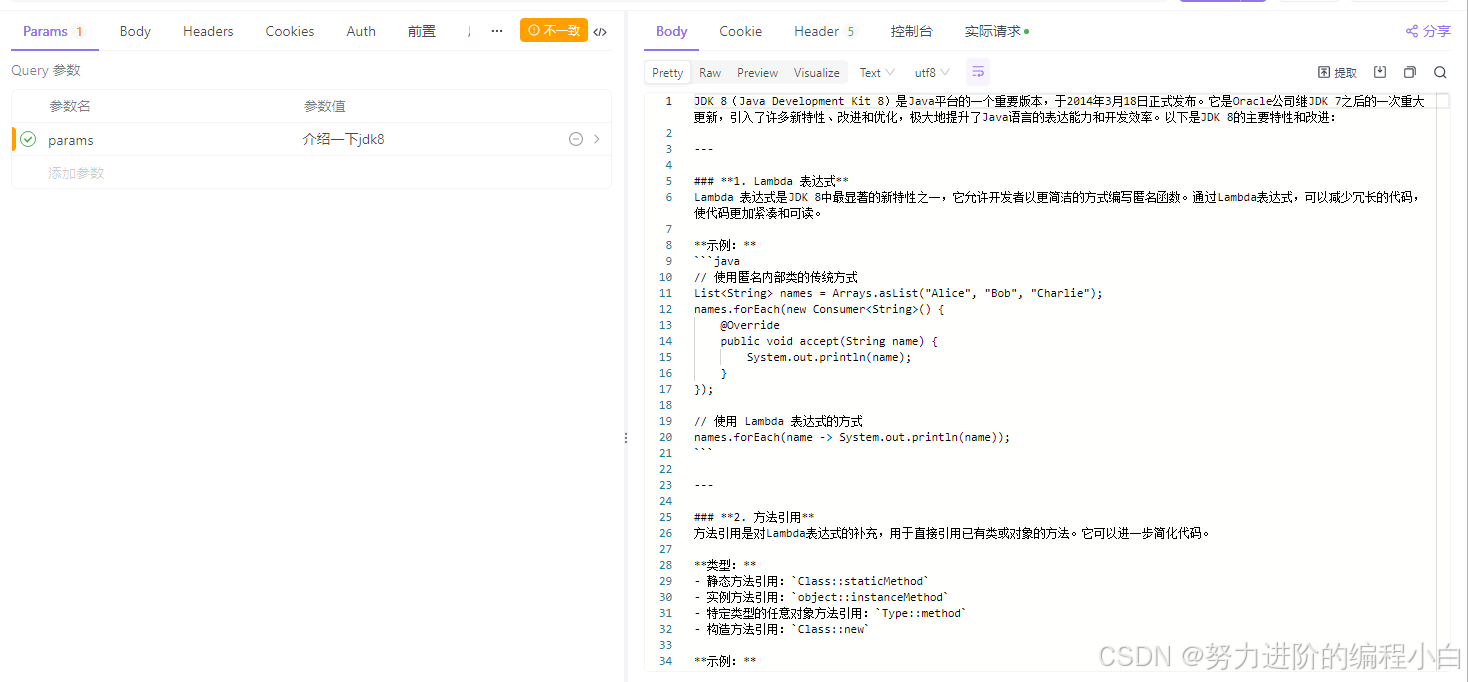Click the download response icon
The height and width of the screenshot is (682, 1468).
click(x=1380, y=72)
